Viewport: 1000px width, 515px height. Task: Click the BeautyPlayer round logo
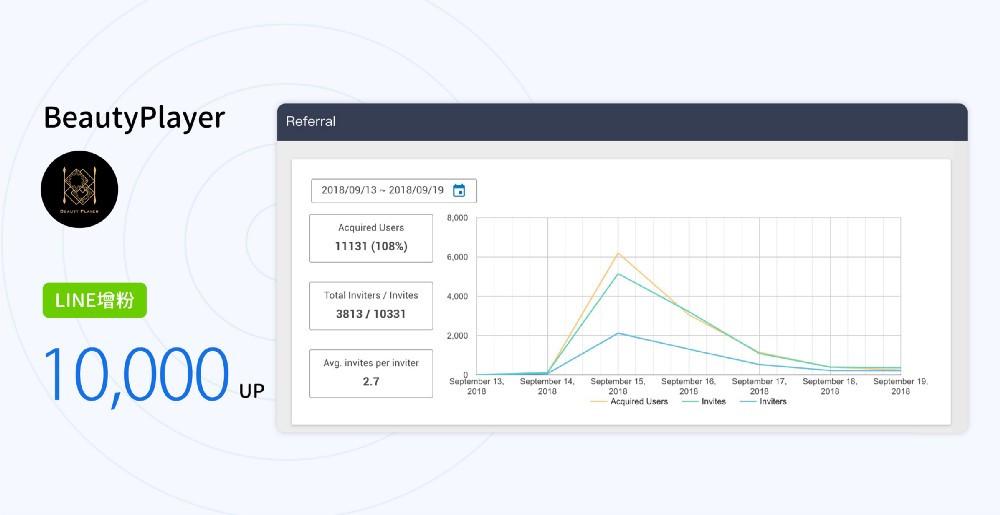coord(80,189)
